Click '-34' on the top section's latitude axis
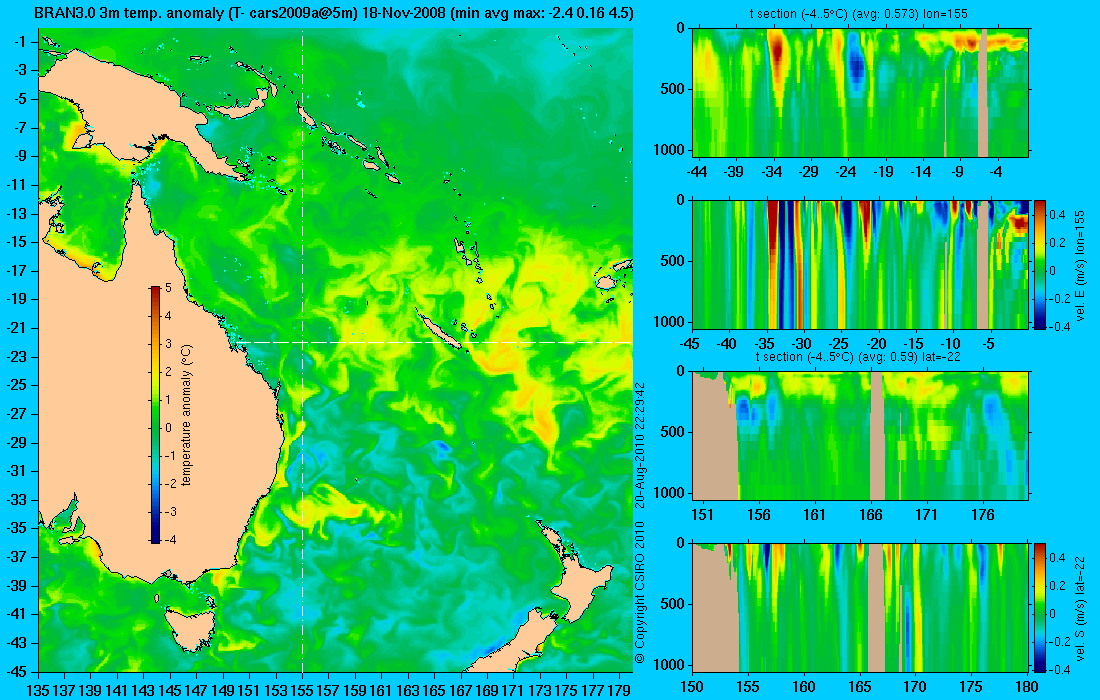 [772, 172]
